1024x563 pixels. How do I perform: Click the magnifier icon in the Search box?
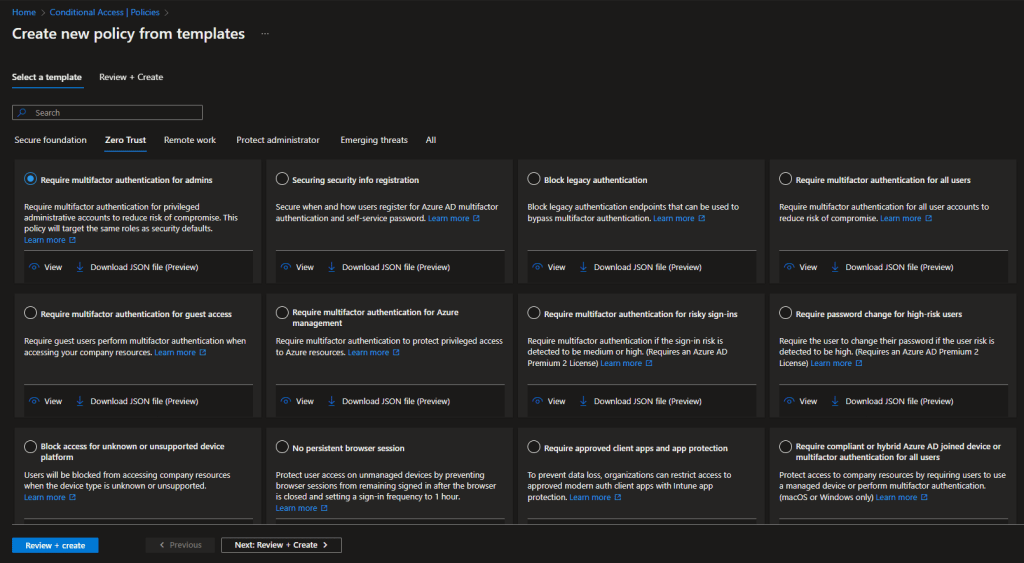(23, 113)
